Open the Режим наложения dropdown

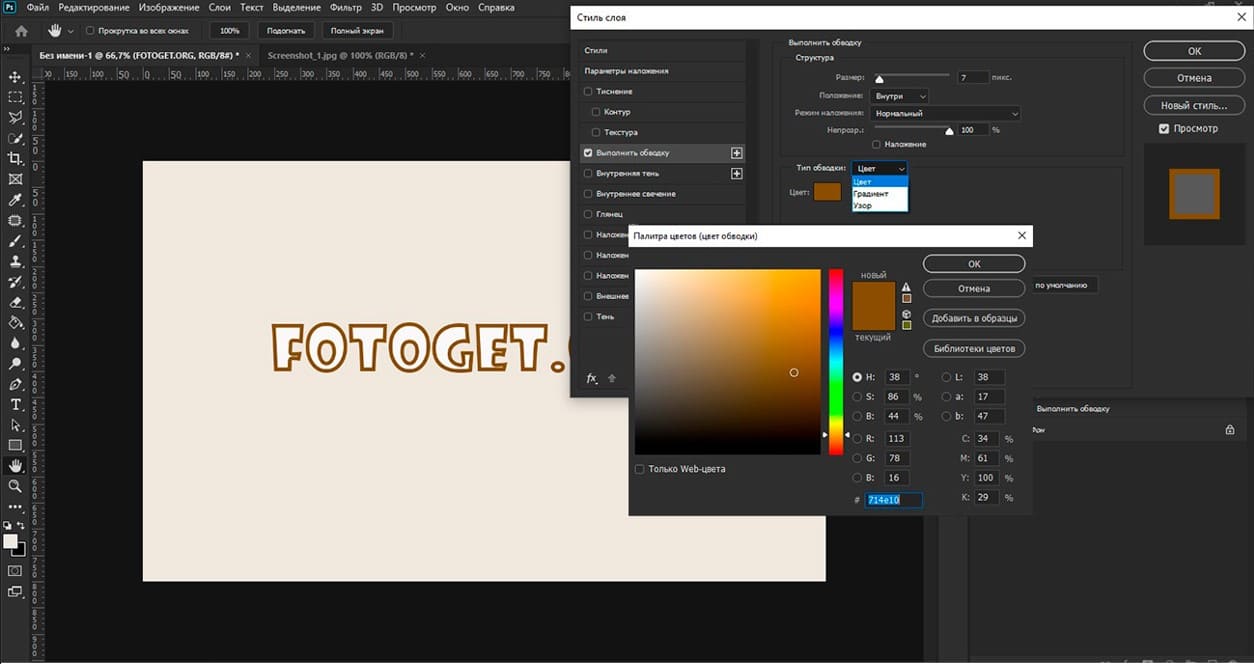pyautogui.click(x=945, y=113)
